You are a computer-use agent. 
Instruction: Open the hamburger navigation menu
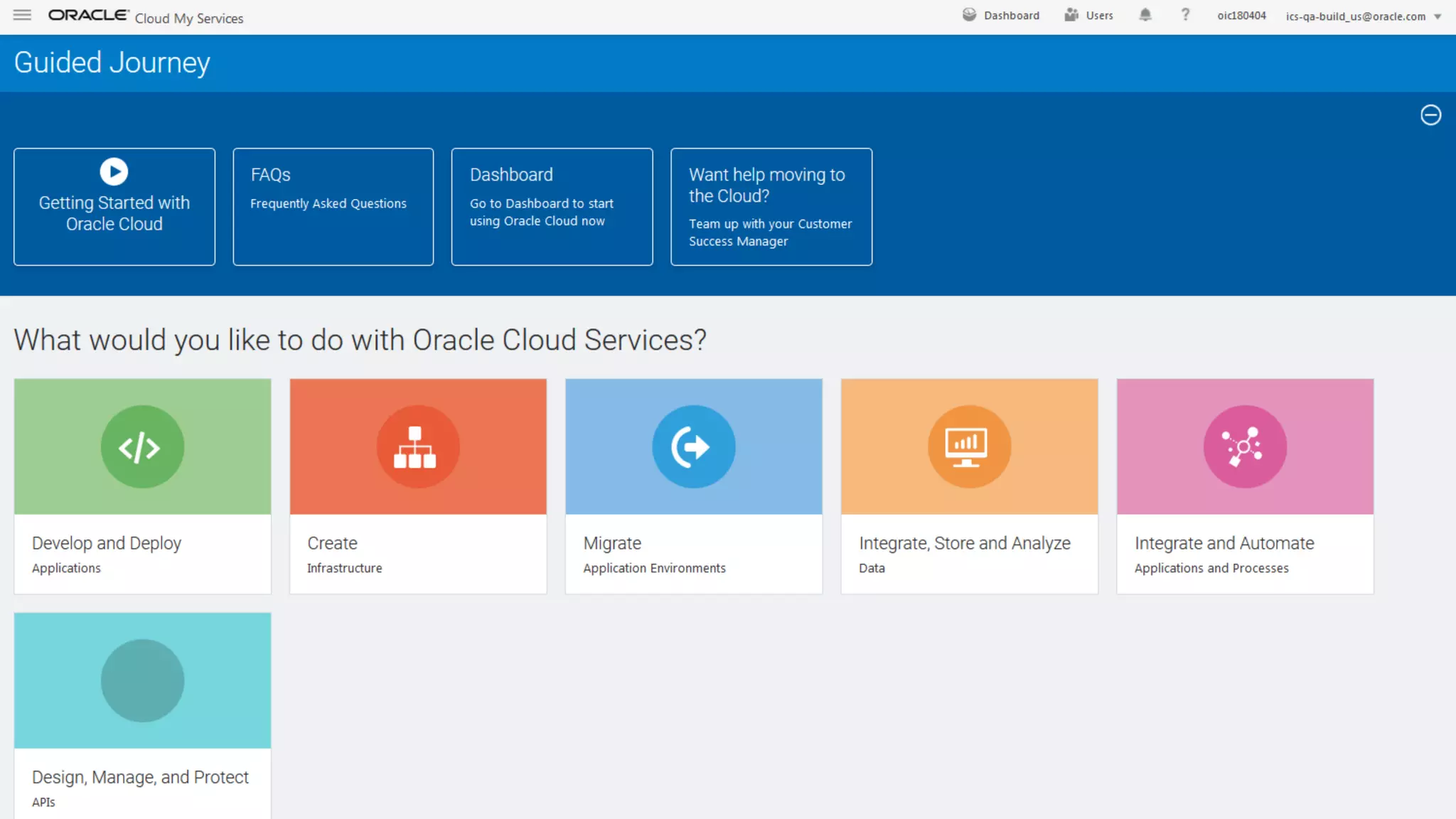22,15
